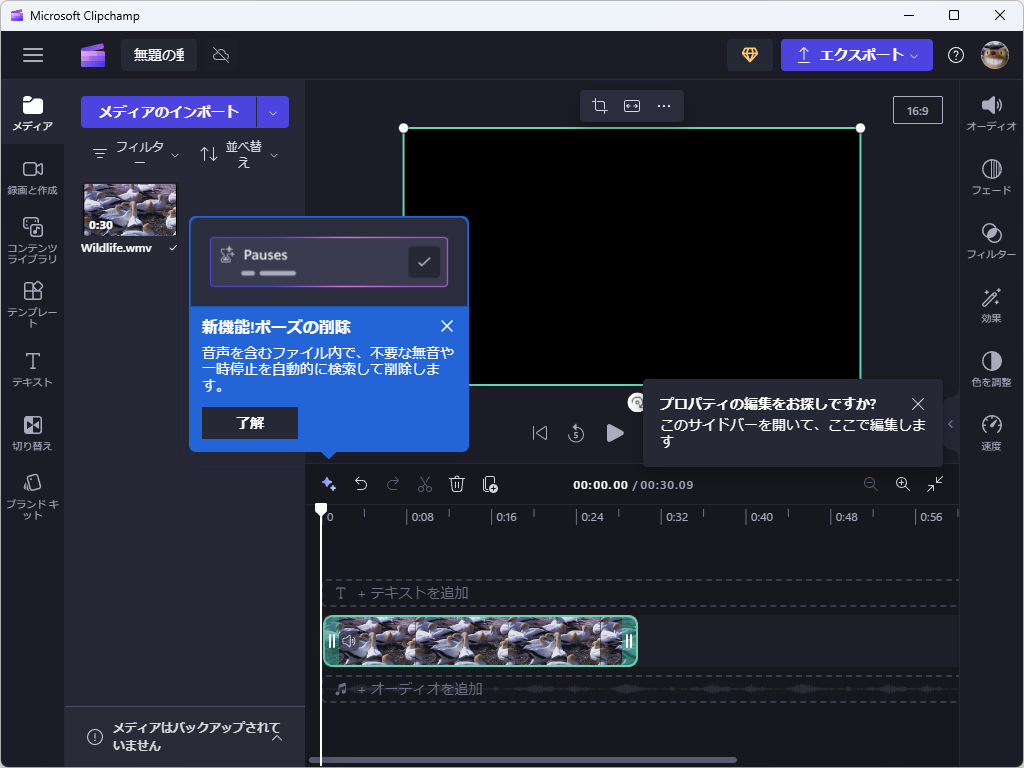
Task: Split the clip with the scissors icon
Action: [424, 484]
